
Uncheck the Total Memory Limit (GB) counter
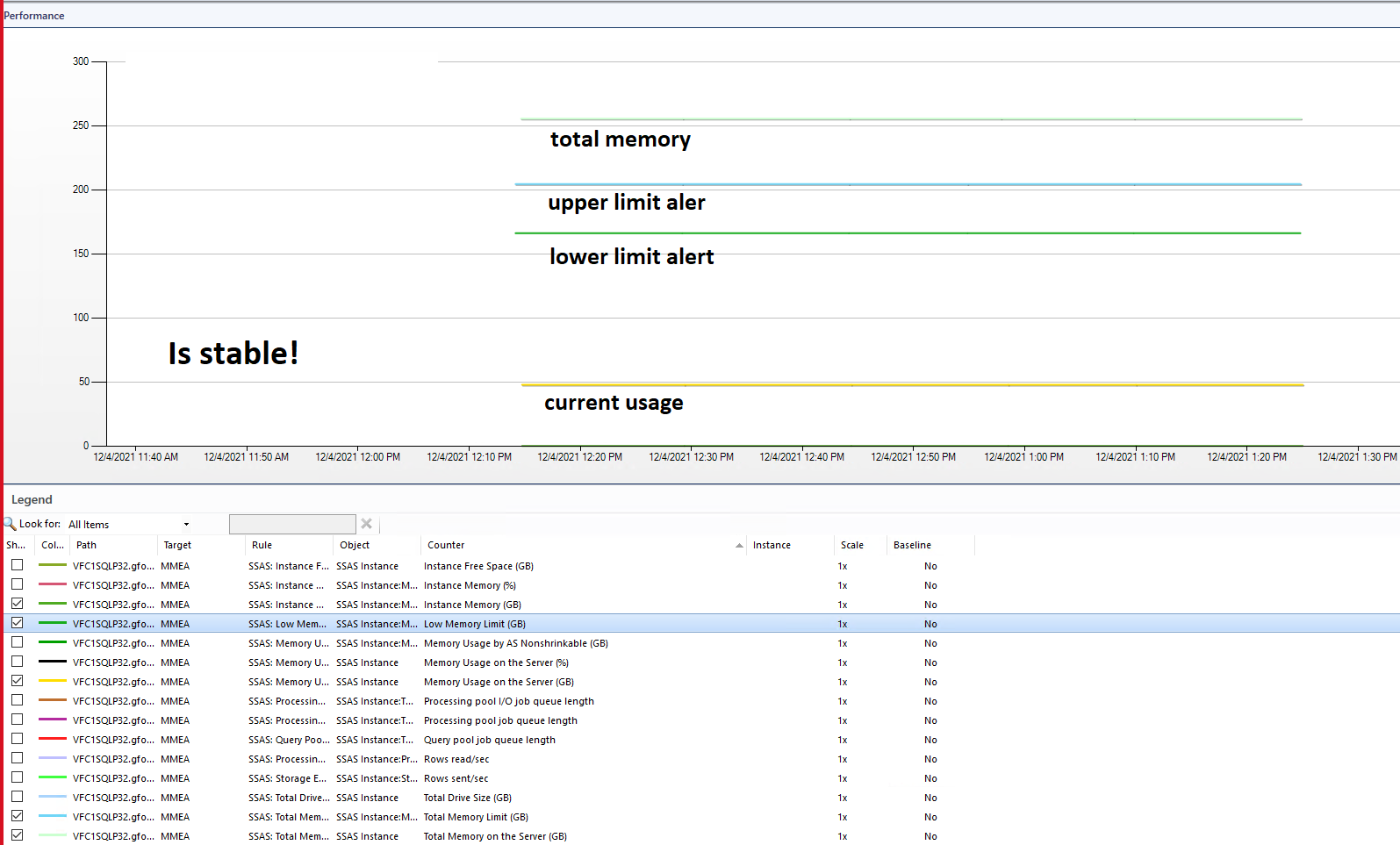click(17, 816)
